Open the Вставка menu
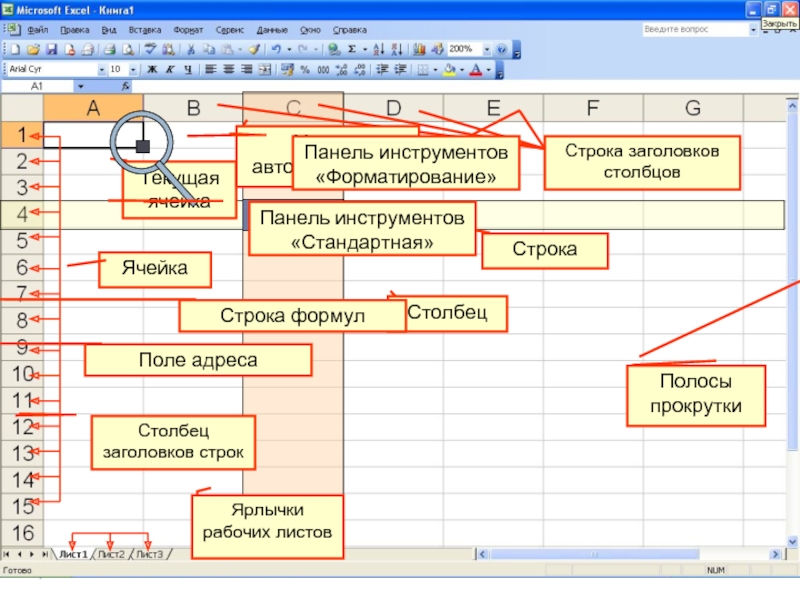This screenshot has height=600, width=800. click(144, 30)
